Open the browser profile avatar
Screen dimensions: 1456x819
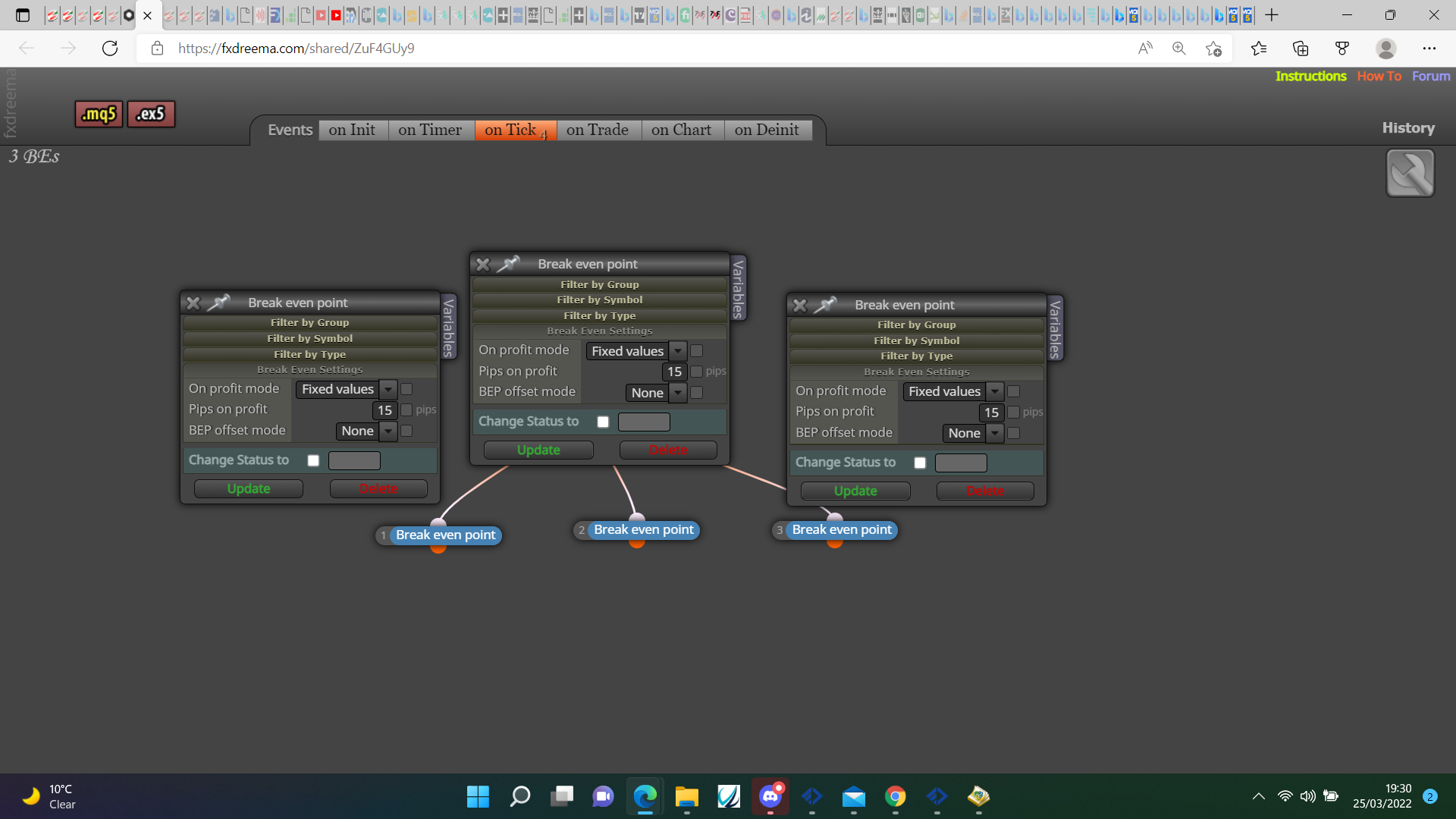coord(1386,49)
